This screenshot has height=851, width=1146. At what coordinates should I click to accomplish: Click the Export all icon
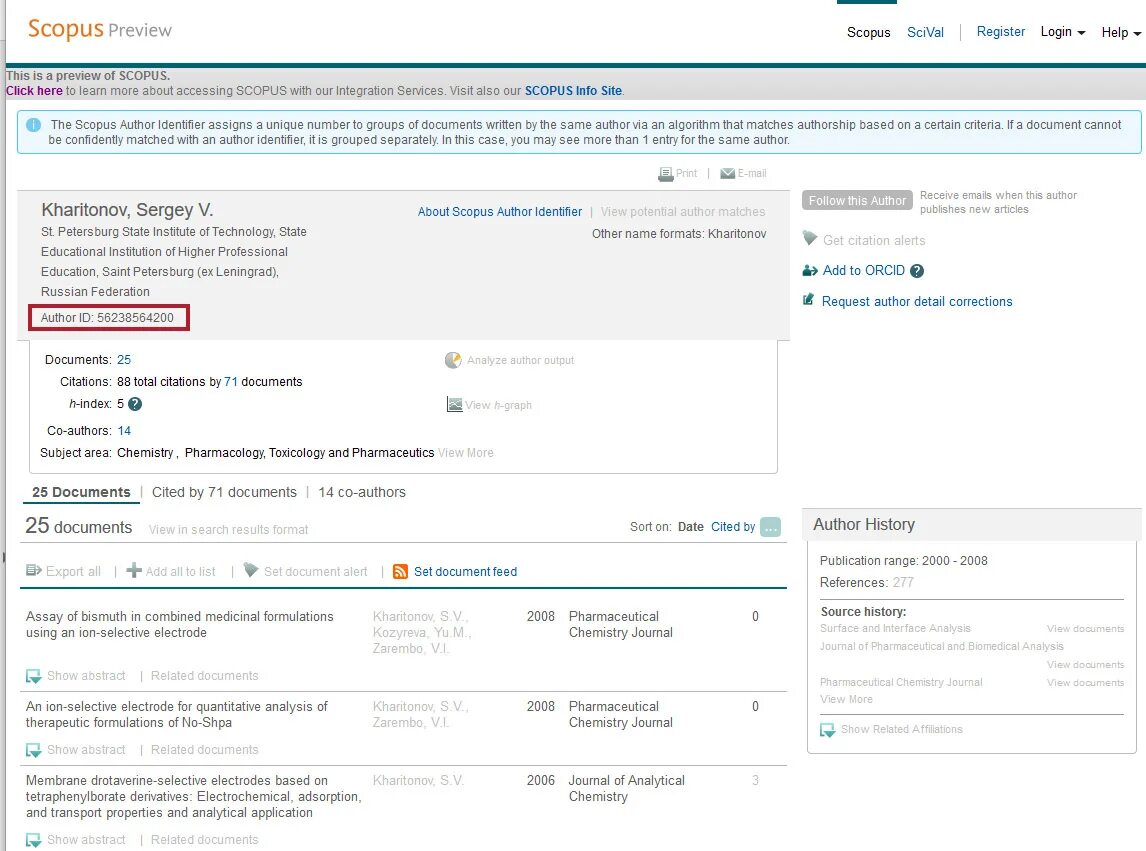coord(34,570)
